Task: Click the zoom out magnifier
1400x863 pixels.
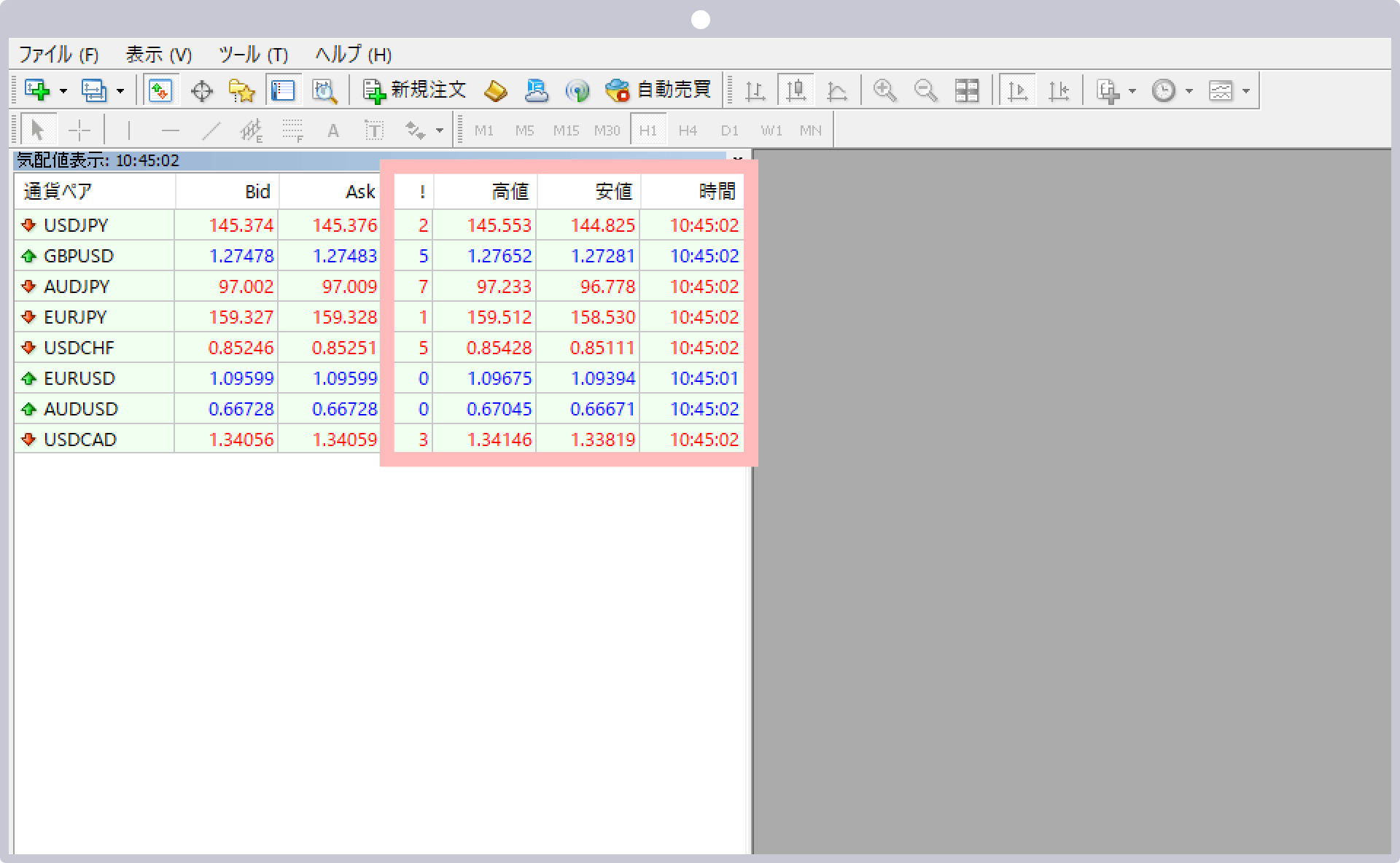Action: coord(926,90)
